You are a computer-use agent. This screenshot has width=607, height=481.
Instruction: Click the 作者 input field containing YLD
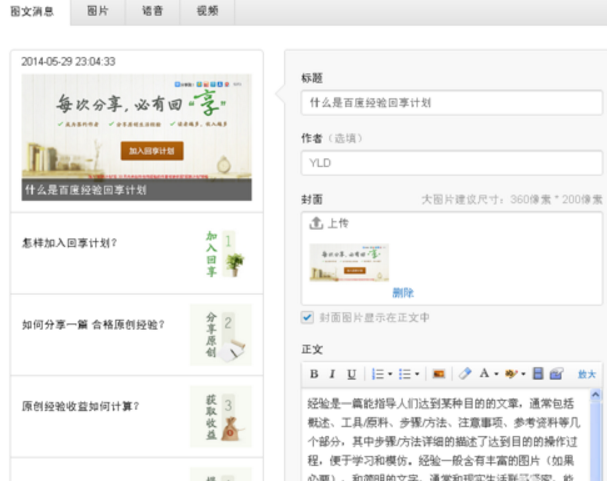(451, 163)
